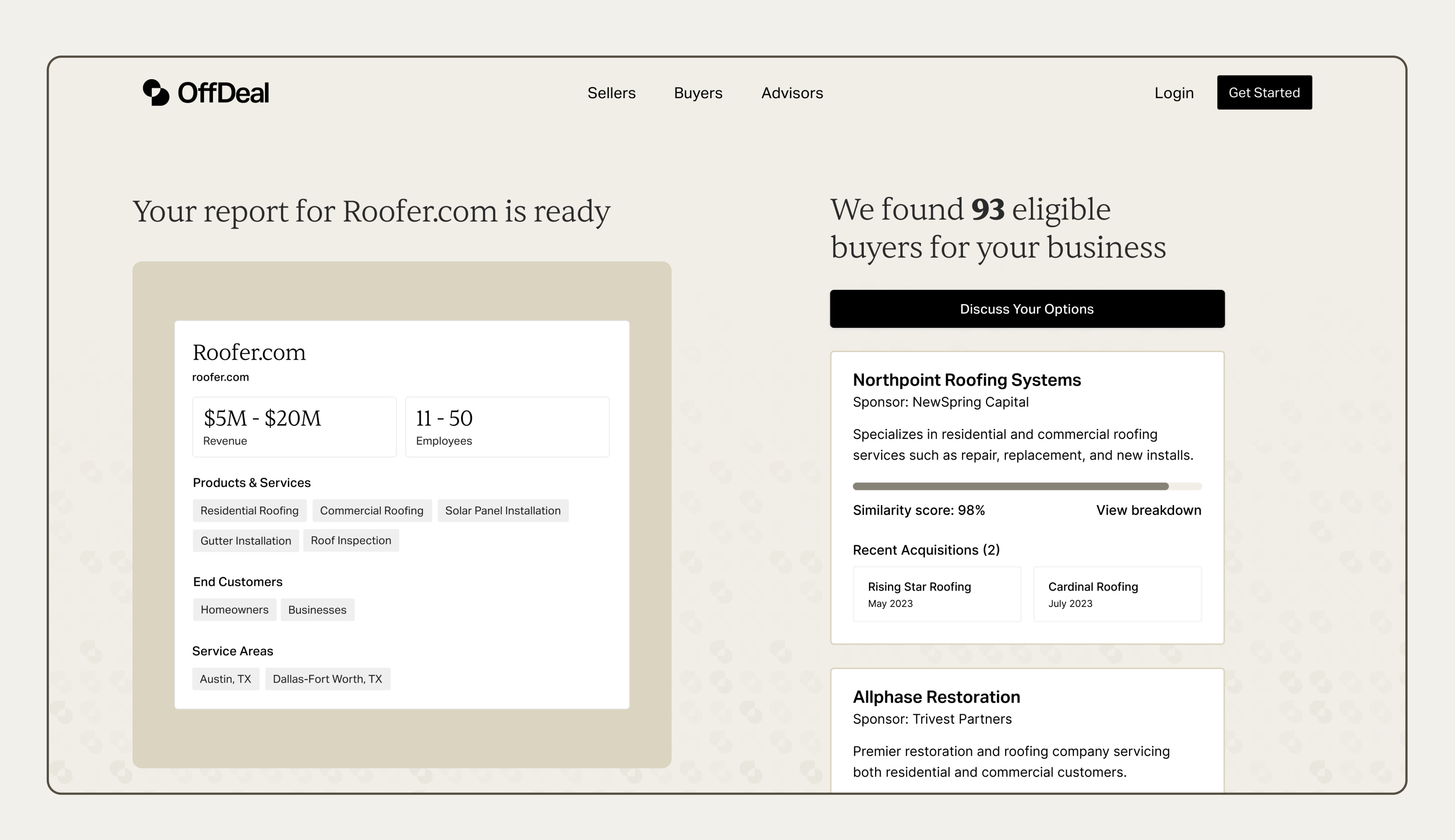Click Sponsor: Trivest Partners text
Viewport: 1455px width, 840px height.
[x=932, y=719]
